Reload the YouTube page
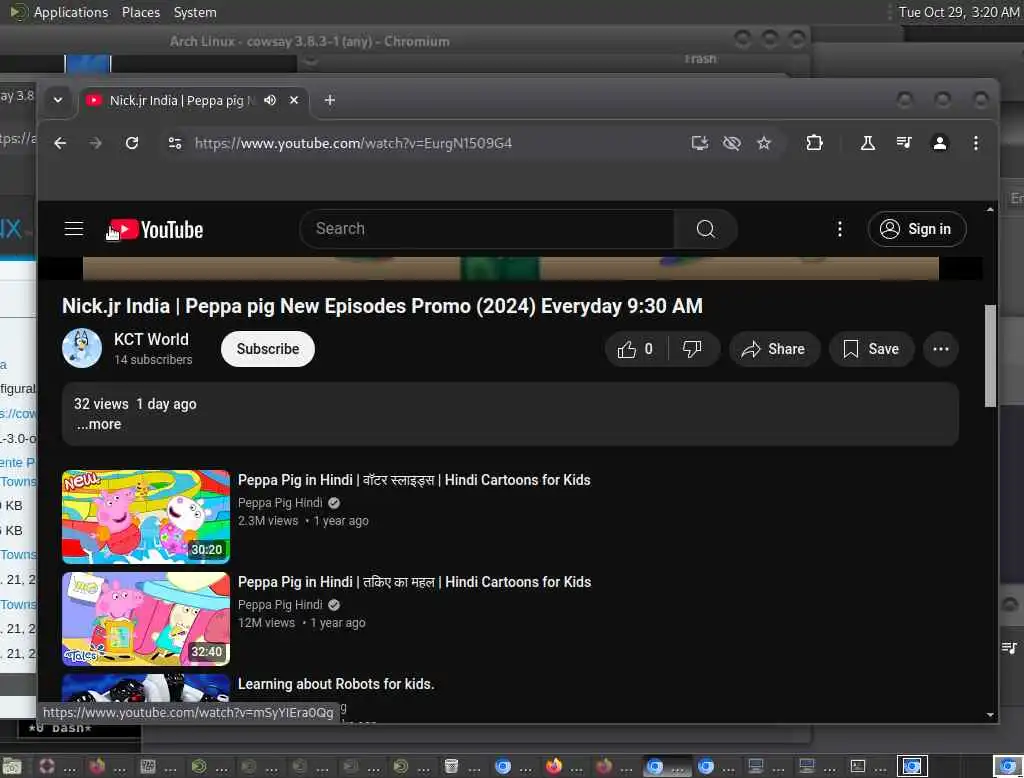 click(x=132, y=143)
